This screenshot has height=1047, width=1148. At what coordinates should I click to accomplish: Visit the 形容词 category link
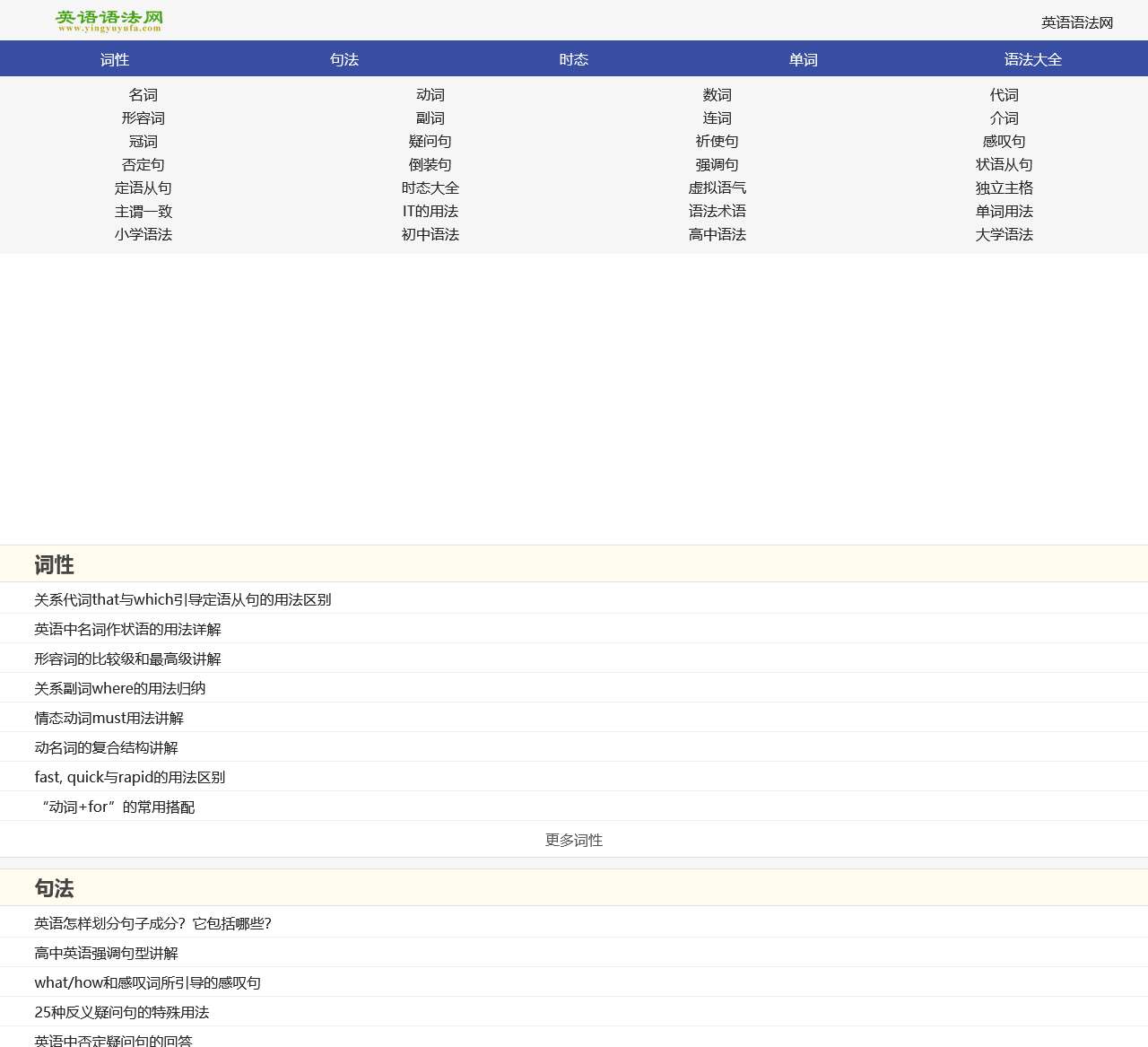coord(143,118)
